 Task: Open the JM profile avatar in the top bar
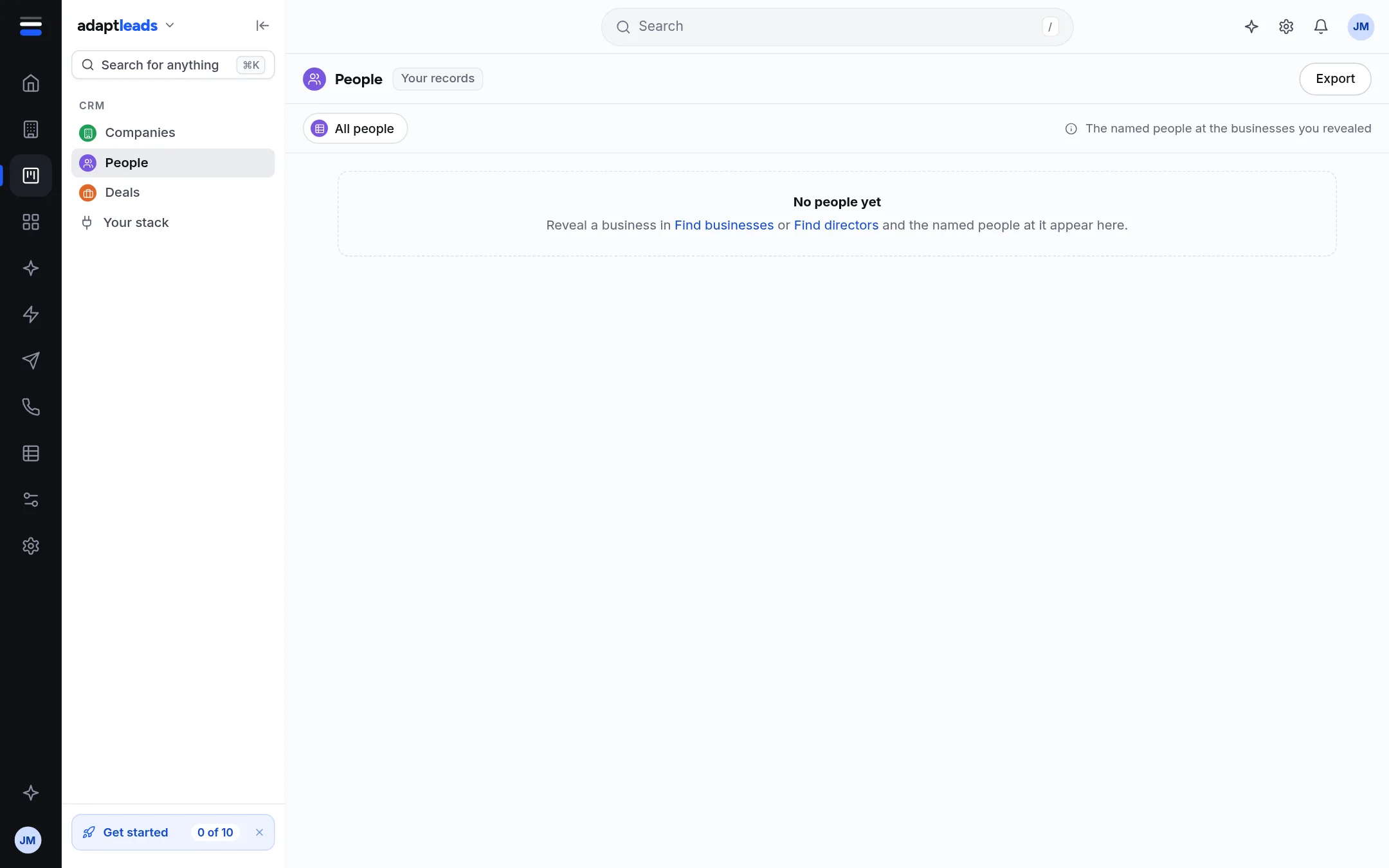coord(1361,26)
